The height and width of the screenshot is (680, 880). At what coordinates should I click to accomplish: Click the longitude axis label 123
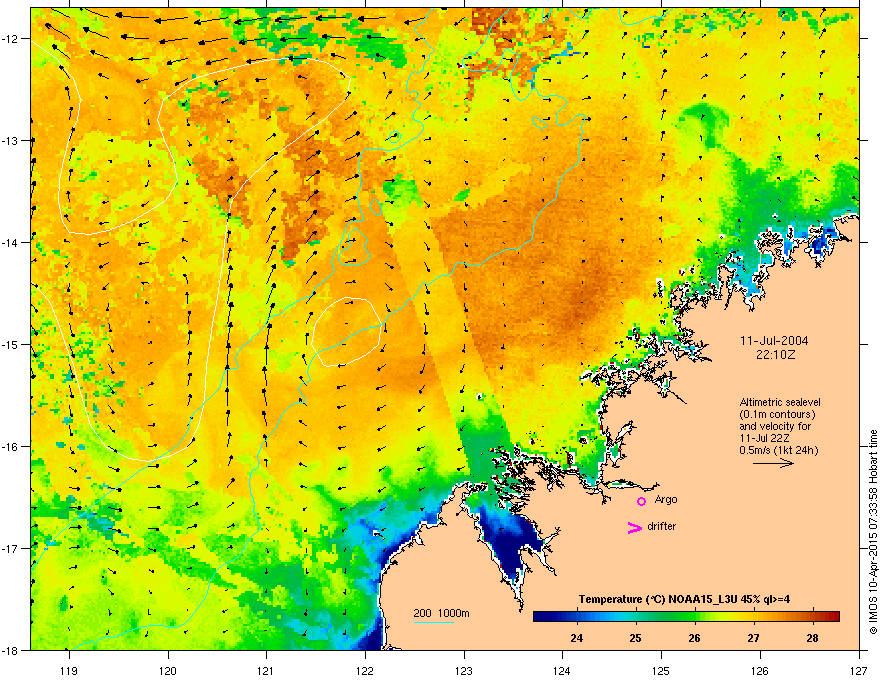coord(464,670)
